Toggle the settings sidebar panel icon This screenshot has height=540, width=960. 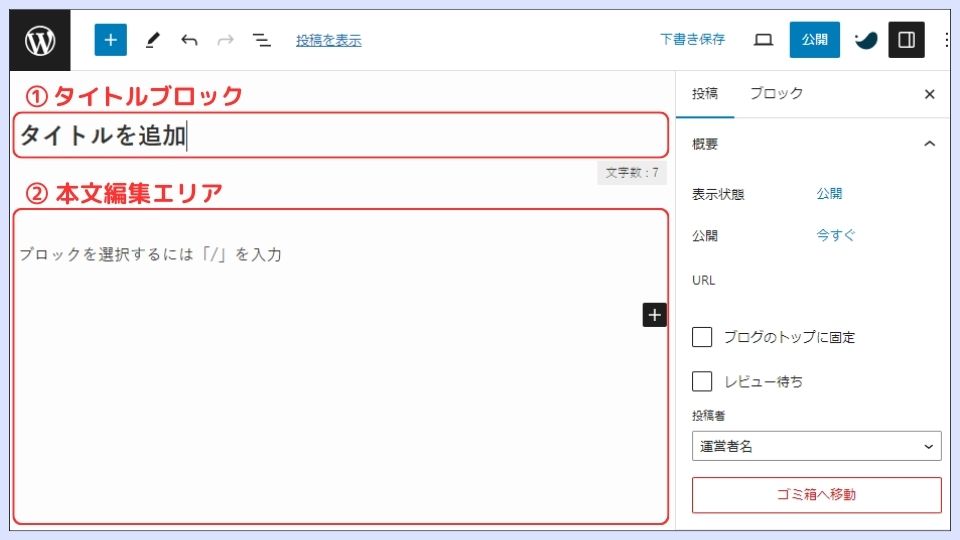click(906, 40)
